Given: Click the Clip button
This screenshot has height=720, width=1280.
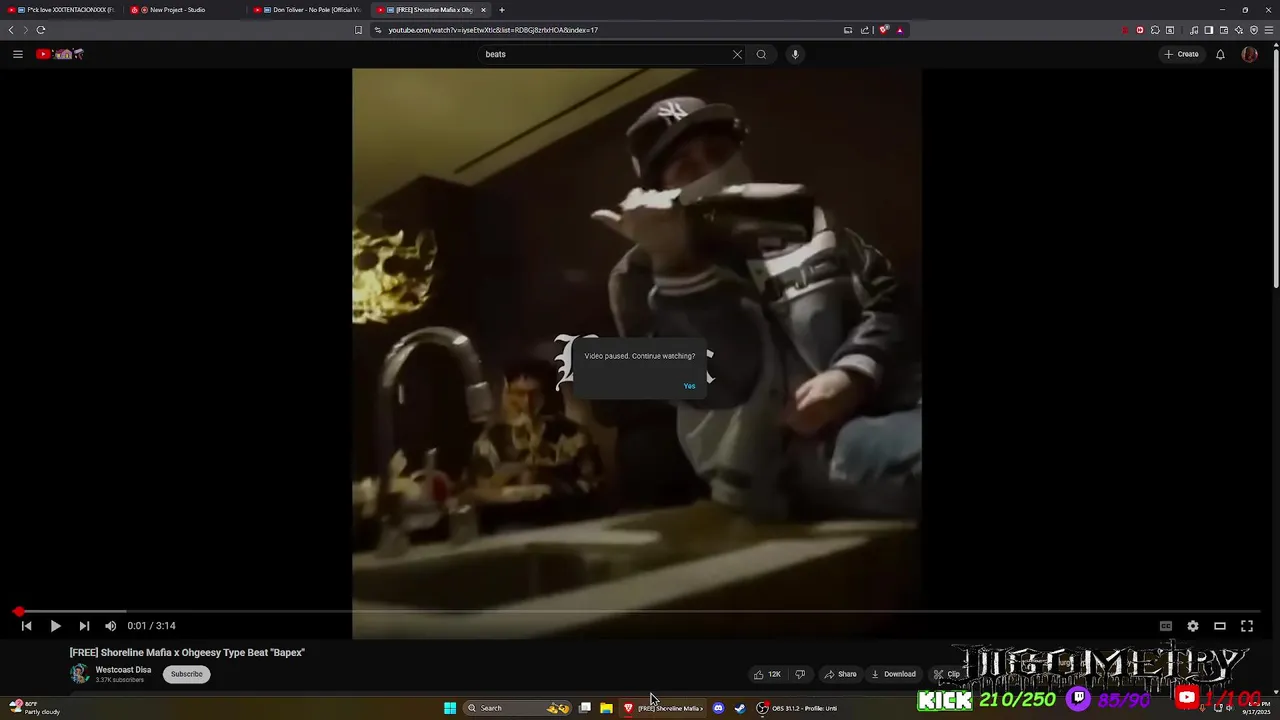Looking at the screenshot, I should point(947,674).
